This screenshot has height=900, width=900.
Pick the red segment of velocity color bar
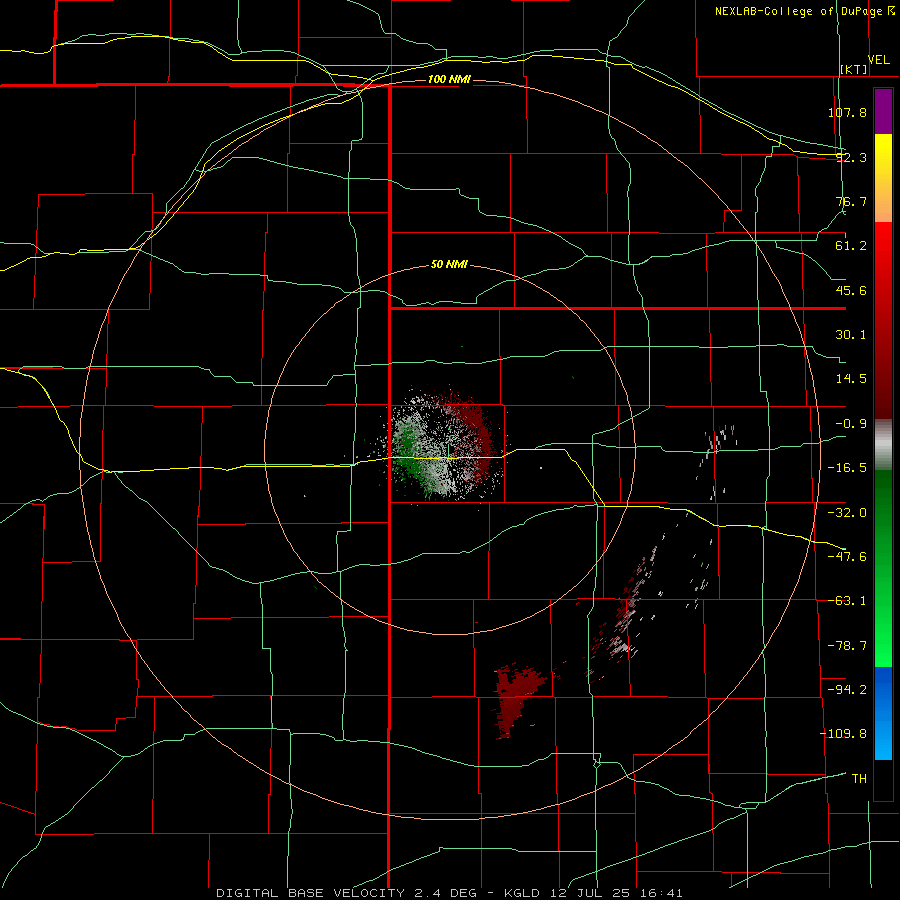[883, 320]
